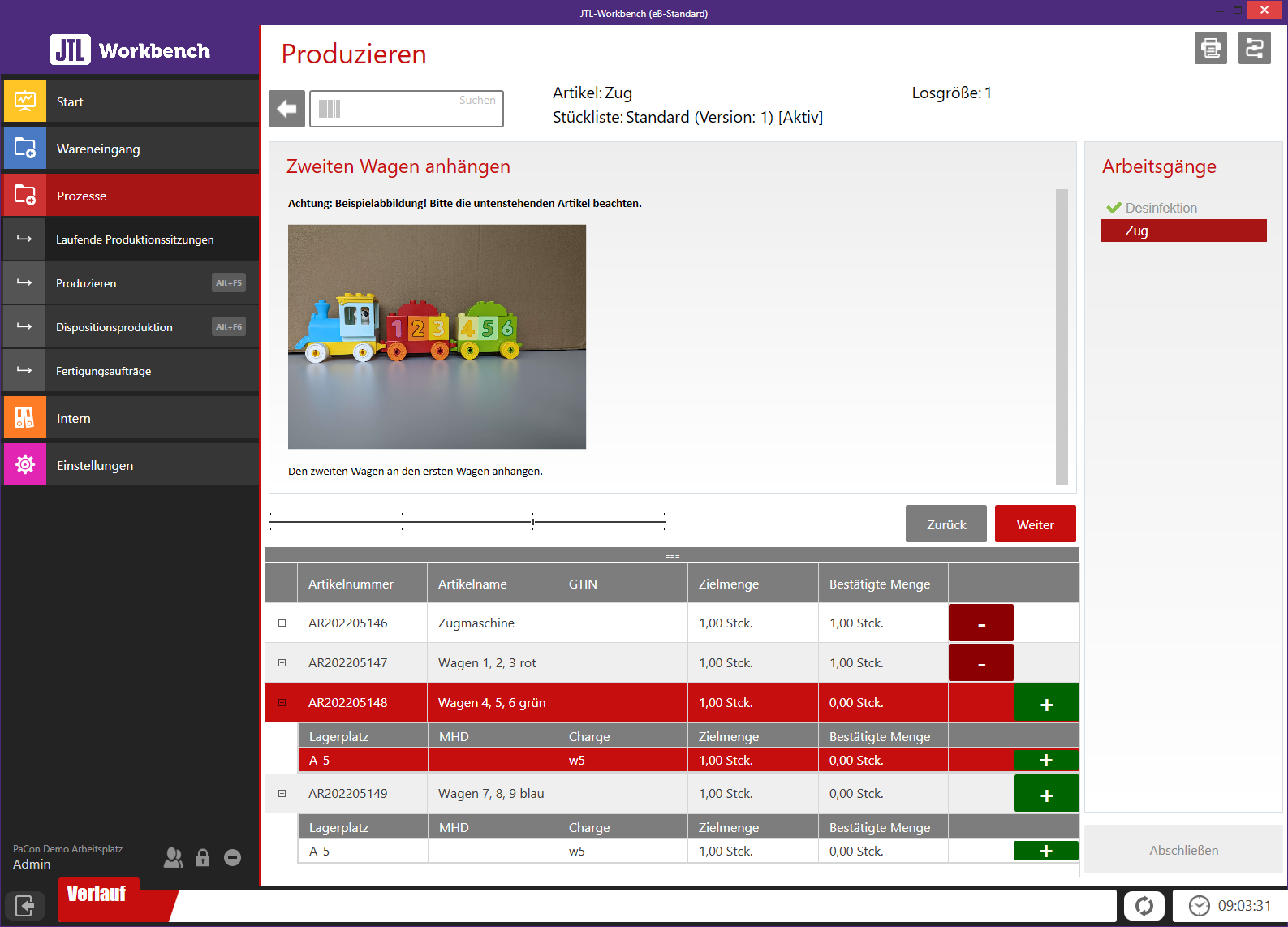The height and width of the screenshot is (927, 1288).
Task: Collapse the AR202205148 row
Action: click(x=282, y=703)
